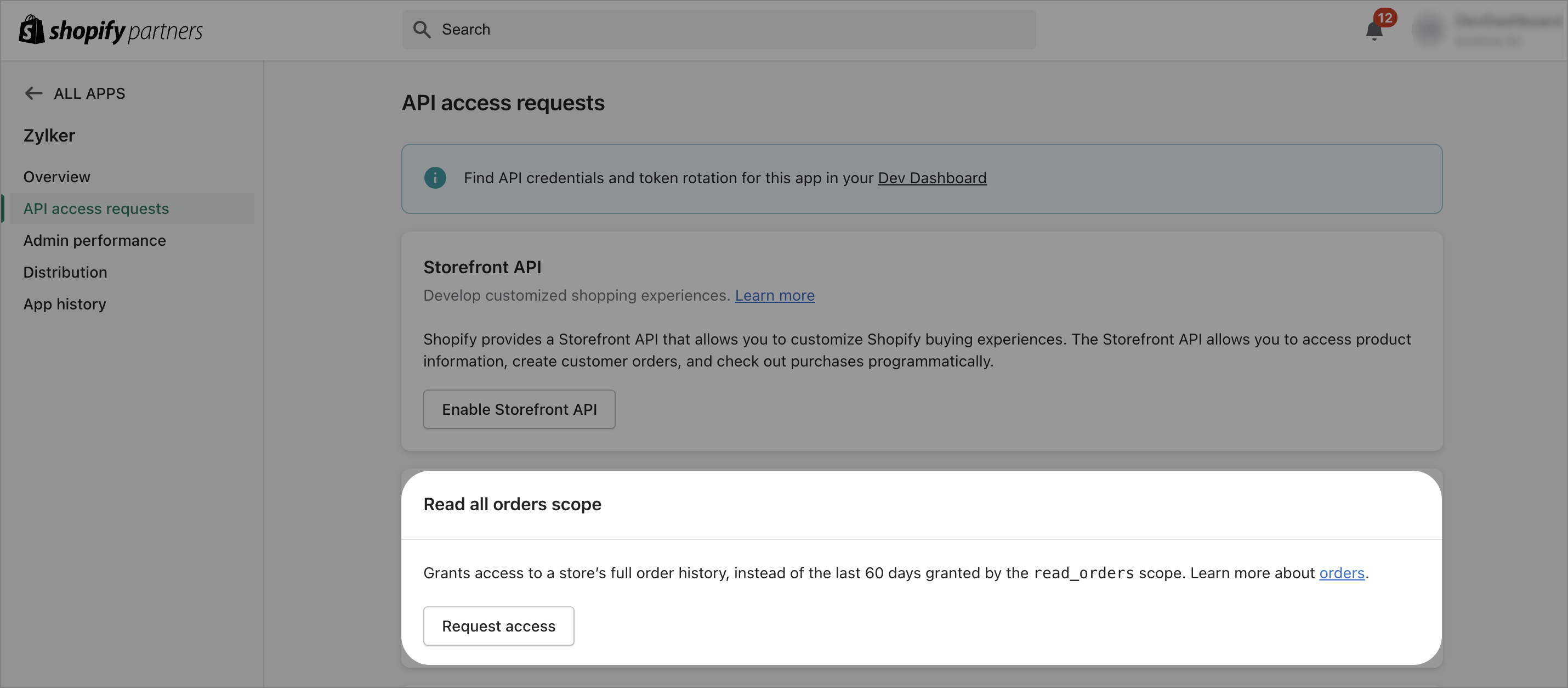The width and height of the screenshot is (1568, 688).
Task: Open the account menu at top right
Action: click(x=1503, y=29)
